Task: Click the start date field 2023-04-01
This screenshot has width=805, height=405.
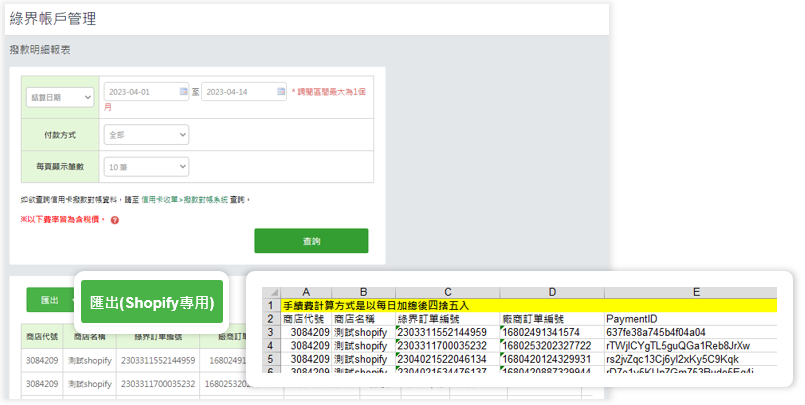Action: [140, 92]
